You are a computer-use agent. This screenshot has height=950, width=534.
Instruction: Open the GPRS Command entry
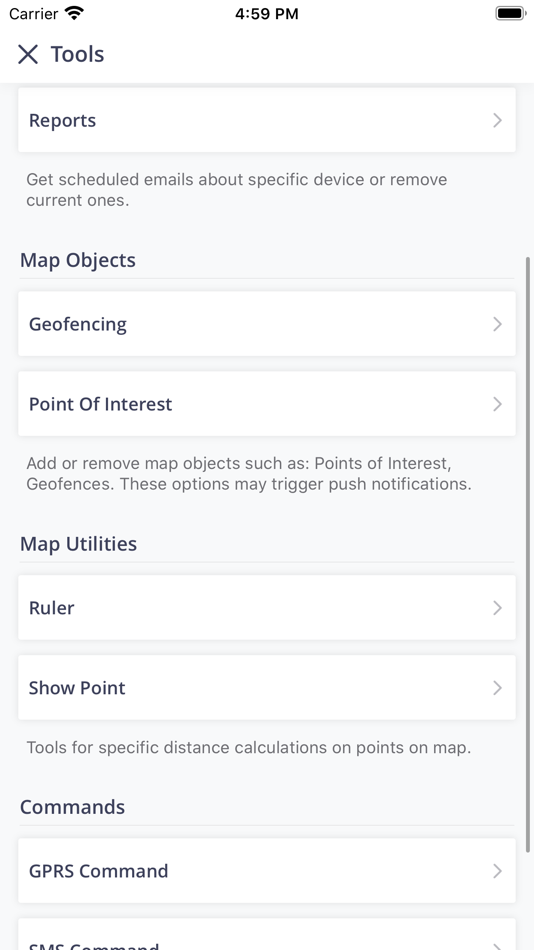click(x=267, y=871)
